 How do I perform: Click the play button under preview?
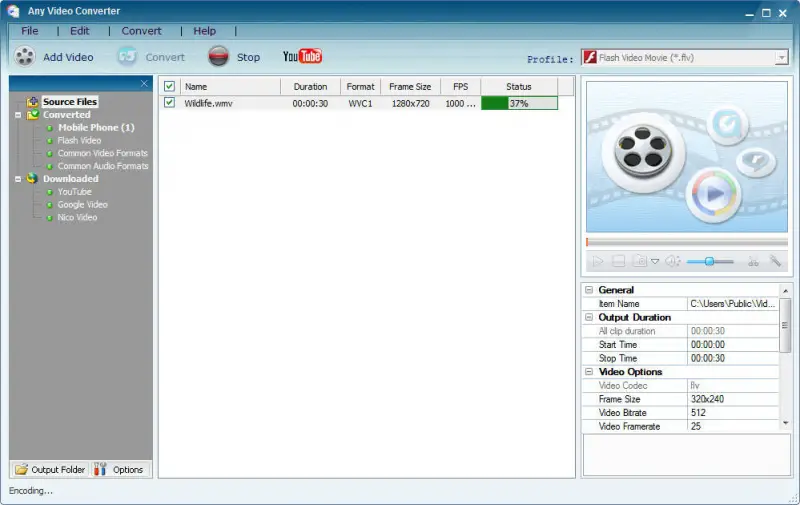click(x=597, y=262)
